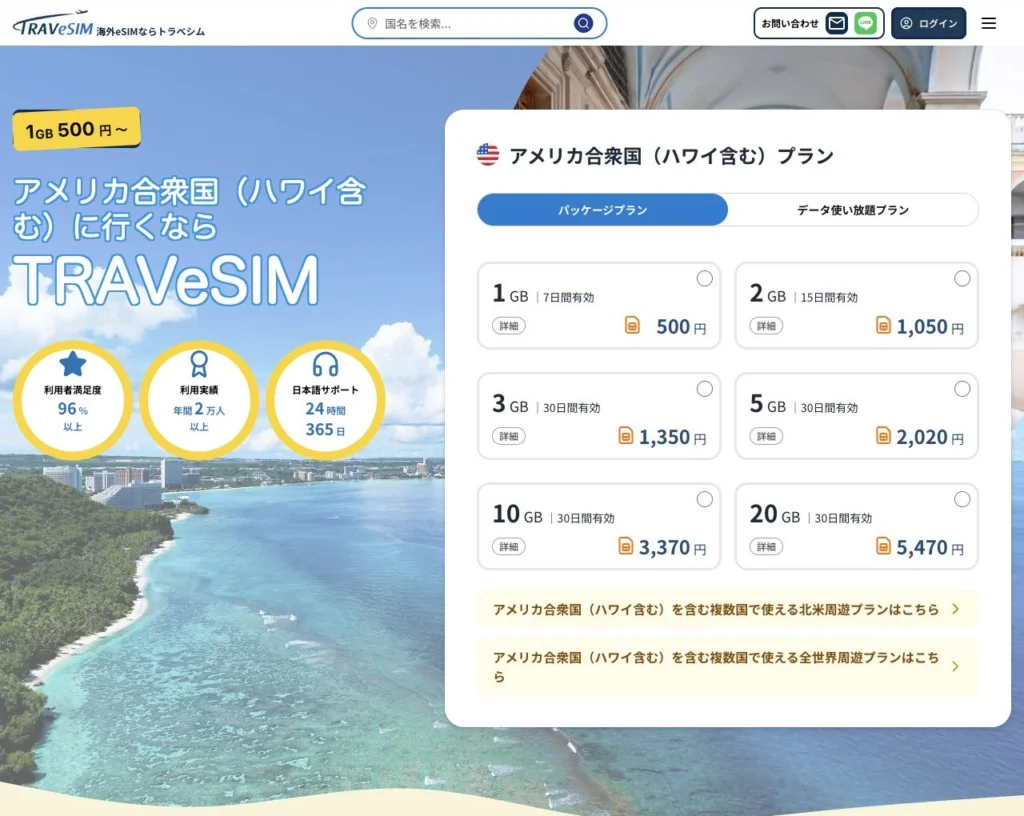Click the large TRAVeSIM hero text

166,281
